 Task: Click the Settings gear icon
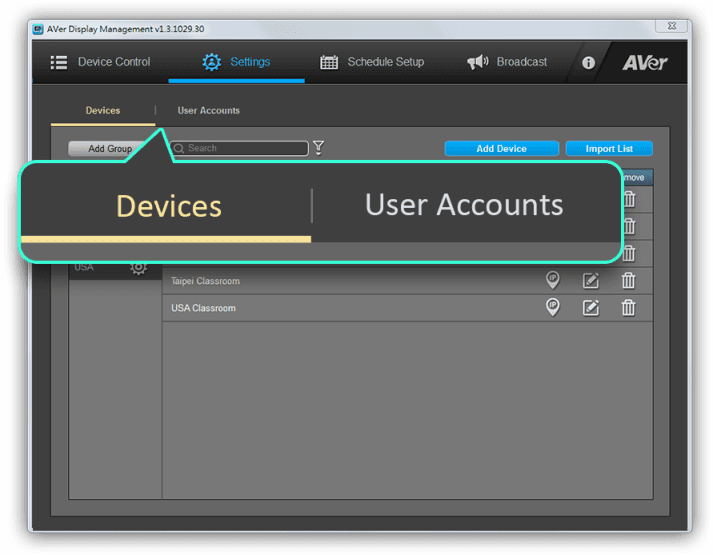212,62
